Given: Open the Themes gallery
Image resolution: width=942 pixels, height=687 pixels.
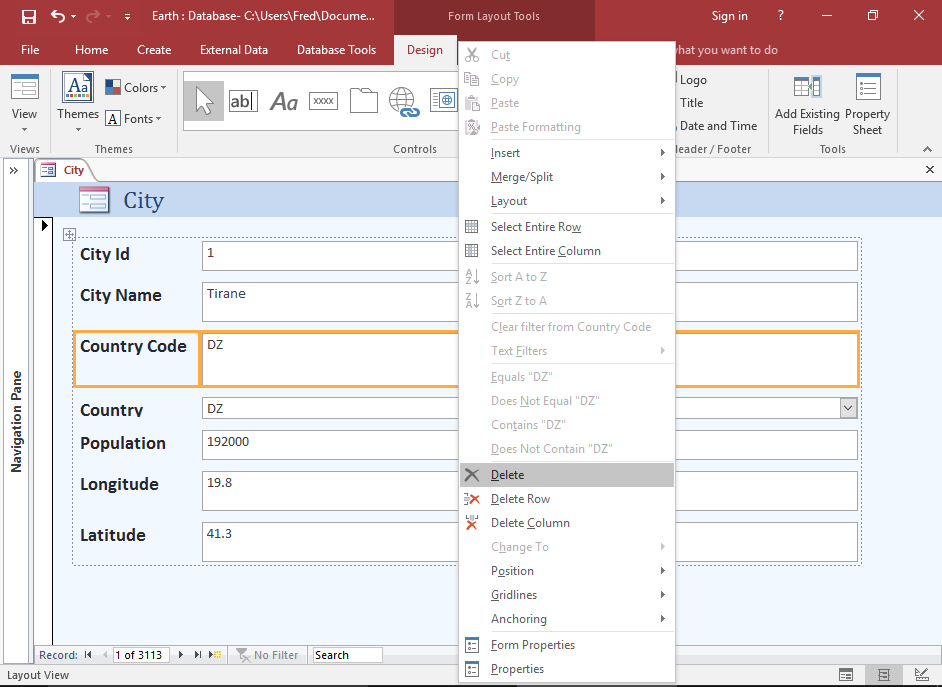Looking at the screenshot, I should (78, 101).
